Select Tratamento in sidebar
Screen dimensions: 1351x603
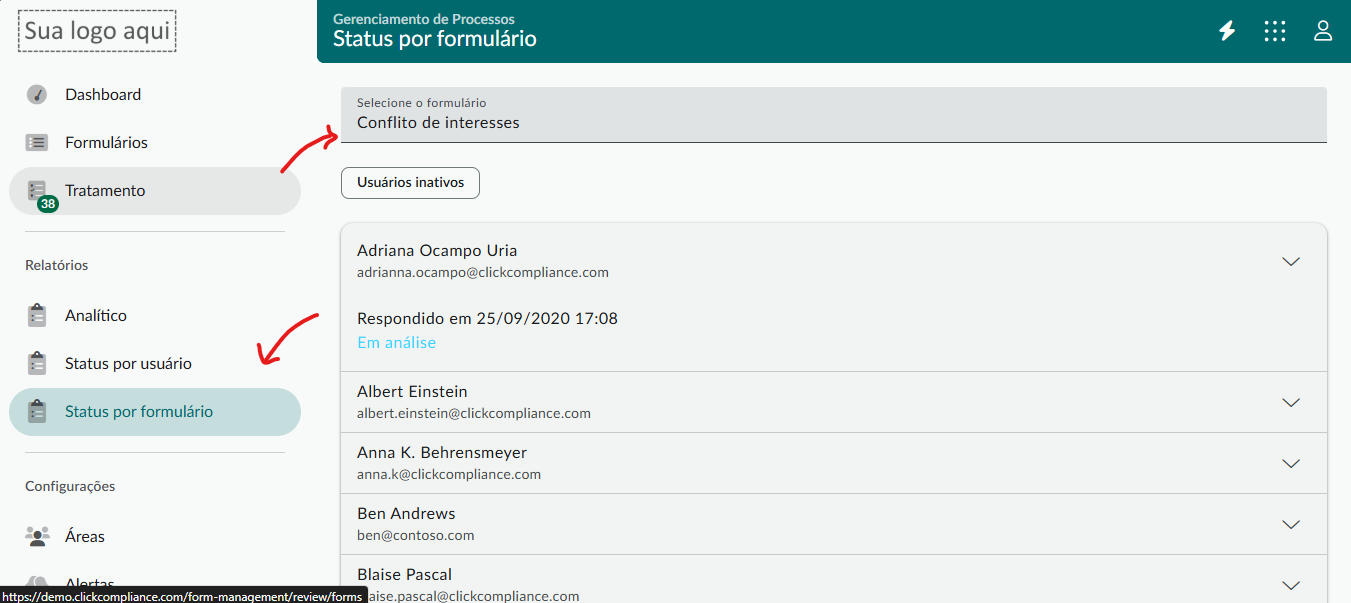click(155, 191)
